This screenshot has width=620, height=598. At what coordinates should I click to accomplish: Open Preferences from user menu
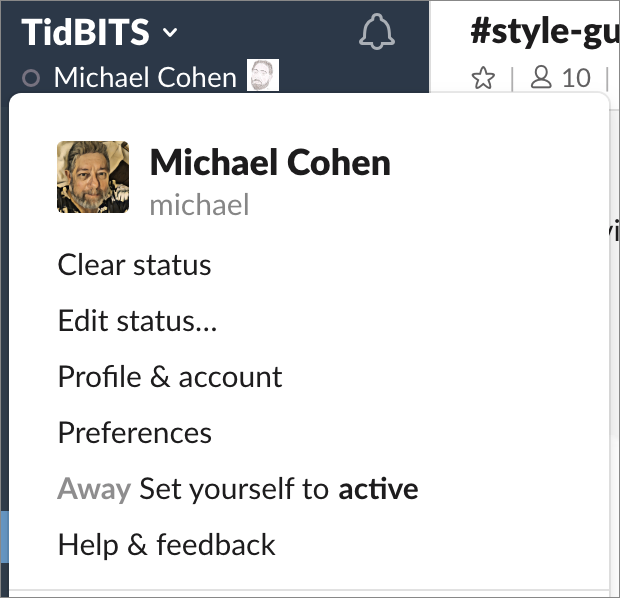[x=135, y=432]
